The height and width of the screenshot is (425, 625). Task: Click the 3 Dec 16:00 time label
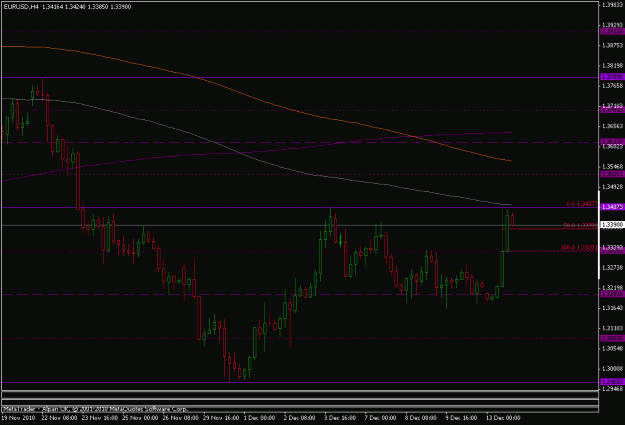(340, 418)
